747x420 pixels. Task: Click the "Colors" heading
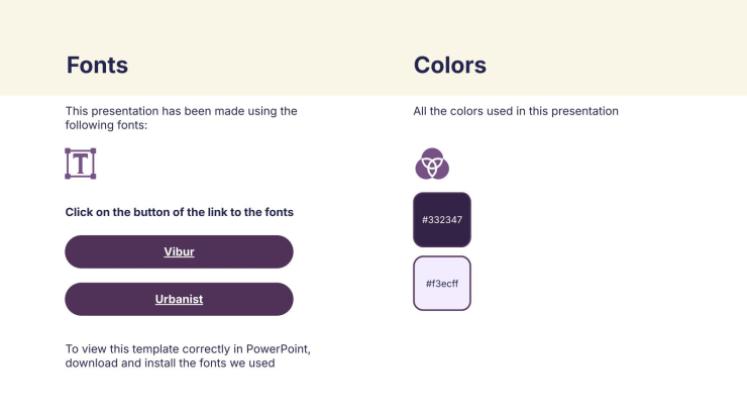click(x=450, y=65)
